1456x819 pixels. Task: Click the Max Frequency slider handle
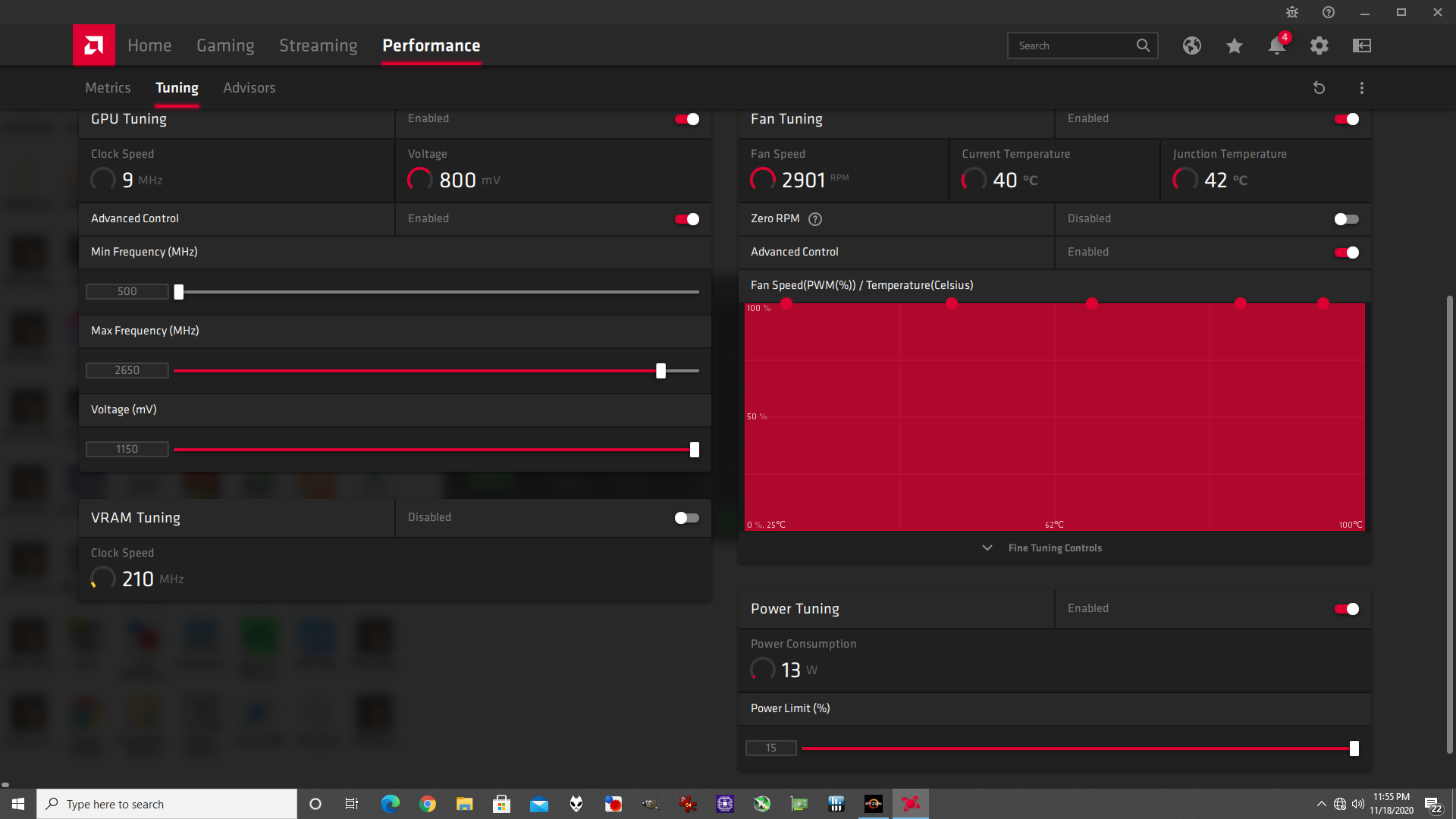(661, 371)
